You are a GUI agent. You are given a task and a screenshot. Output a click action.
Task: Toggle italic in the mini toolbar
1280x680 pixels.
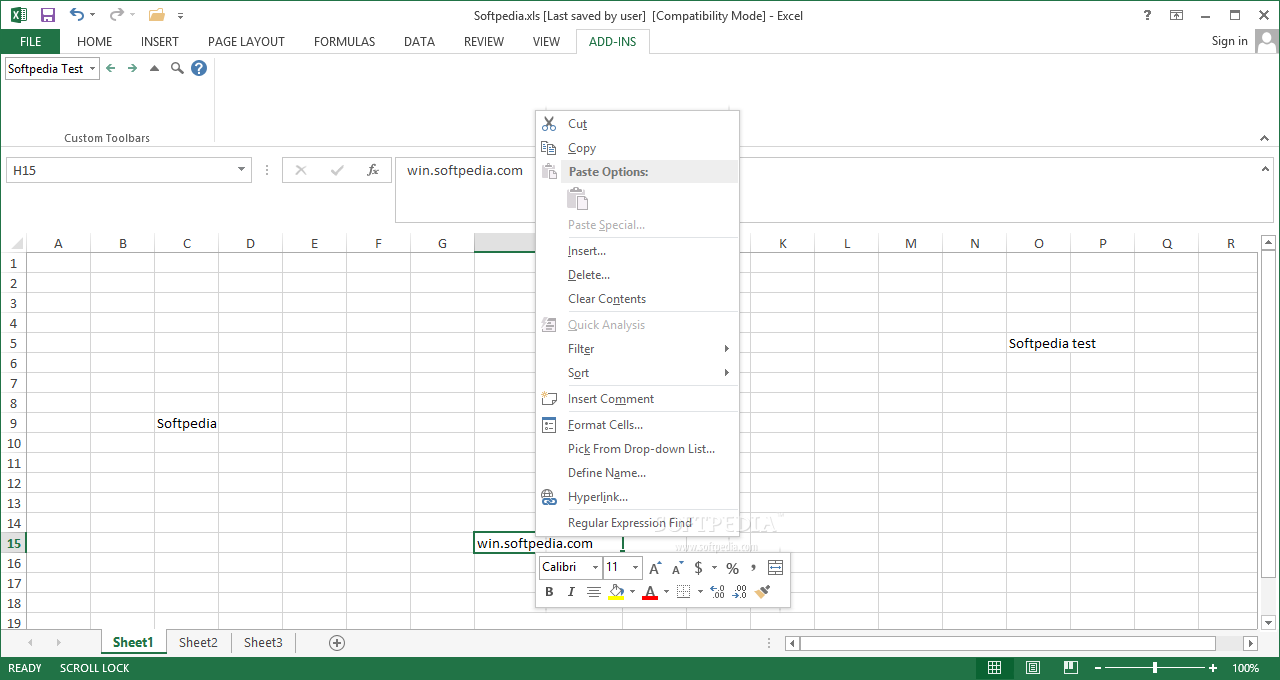coord(571,592)
